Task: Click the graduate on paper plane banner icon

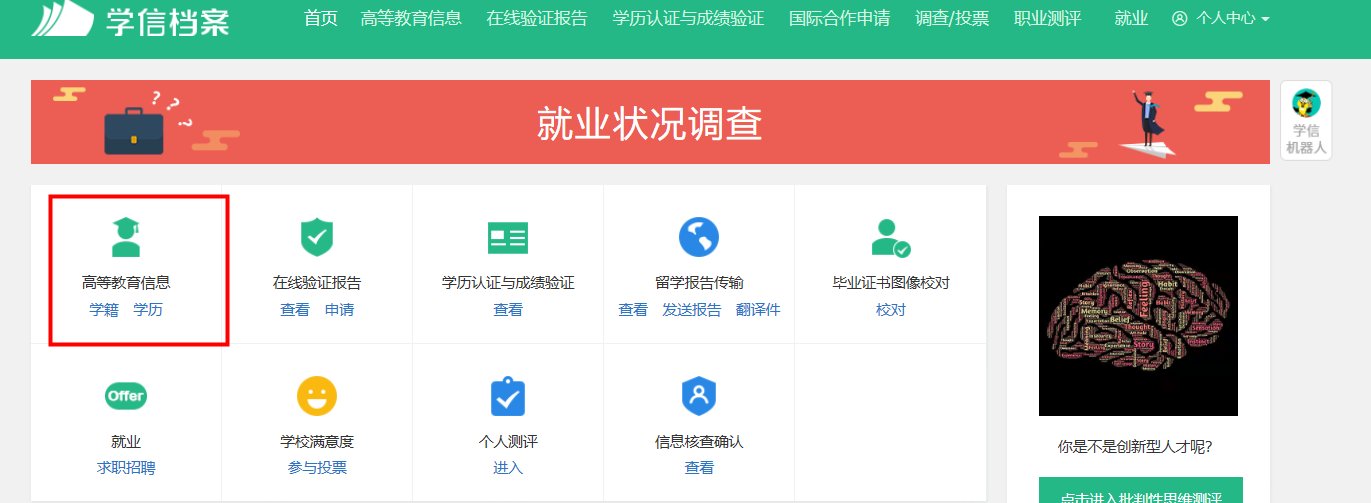Action: (1146, 124)
